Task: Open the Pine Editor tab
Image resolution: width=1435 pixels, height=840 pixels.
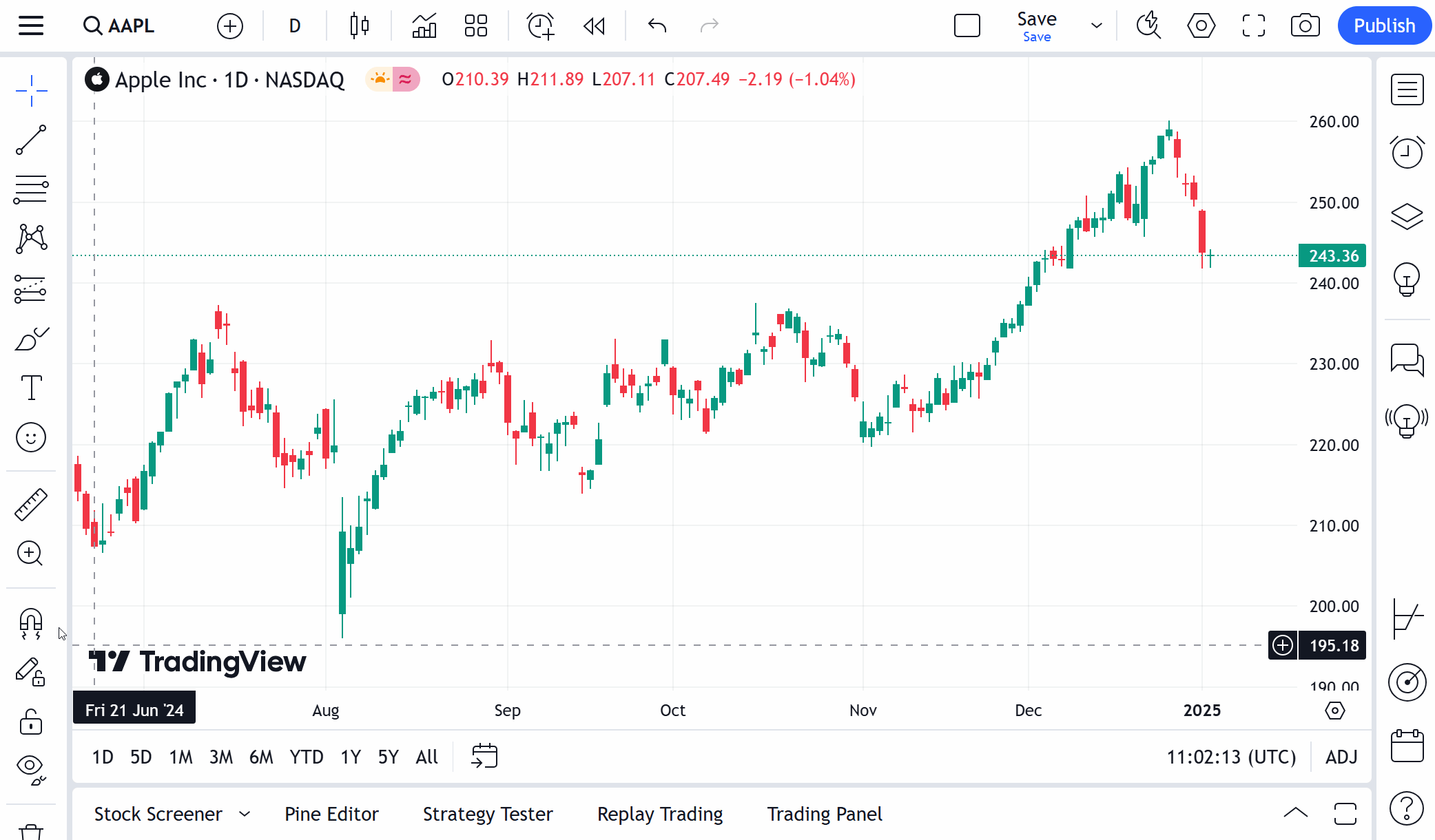Action: click(x=331, y=814)
